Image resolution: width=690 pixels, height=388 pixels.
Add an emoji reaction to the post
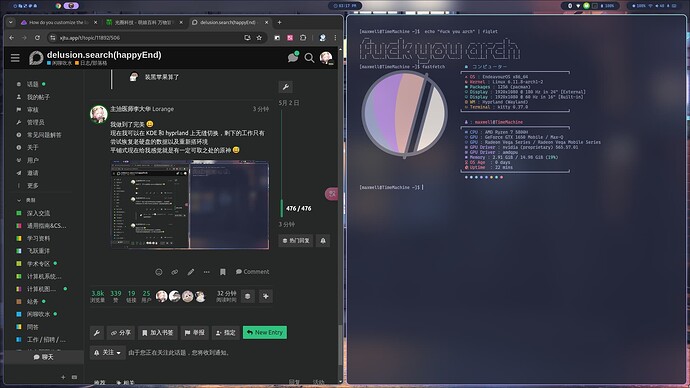tap(159, 272)
